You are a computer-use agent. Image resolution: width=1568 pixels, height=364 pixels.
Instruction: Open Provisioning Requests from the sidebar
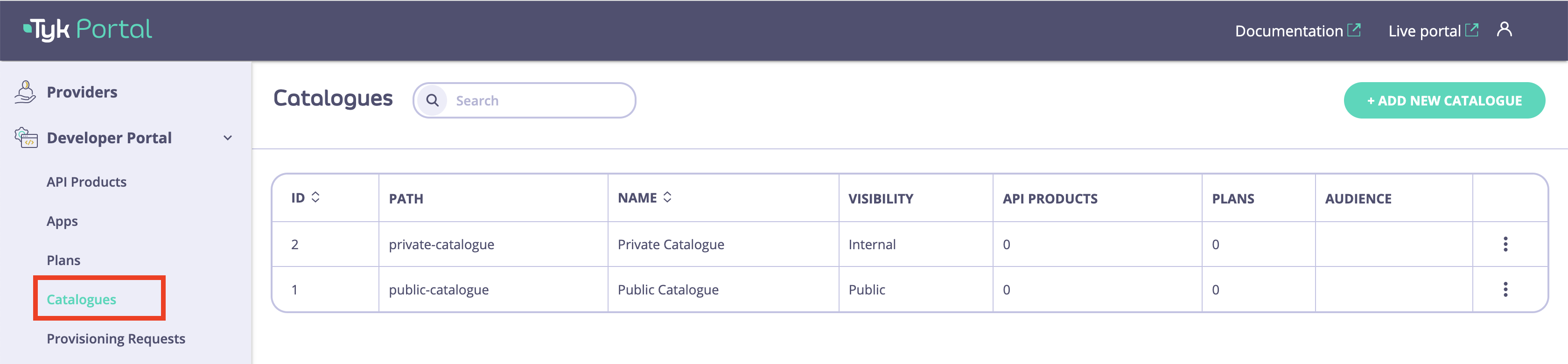point(116,338)
